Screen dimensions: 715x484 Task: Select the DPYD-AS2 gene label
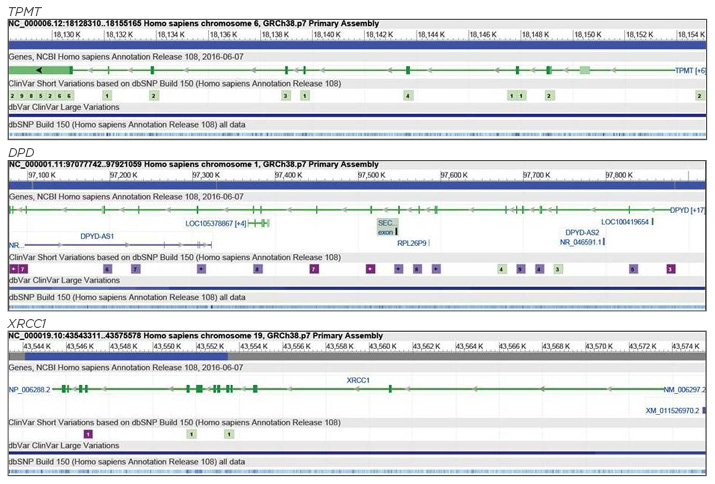(x=583, y=232)
